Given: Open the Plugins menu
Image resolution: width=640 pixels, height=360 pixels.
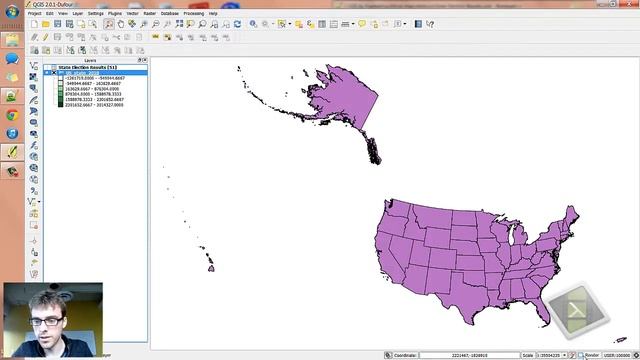Looking at the screenshot, I should click(x=115, y=13).
